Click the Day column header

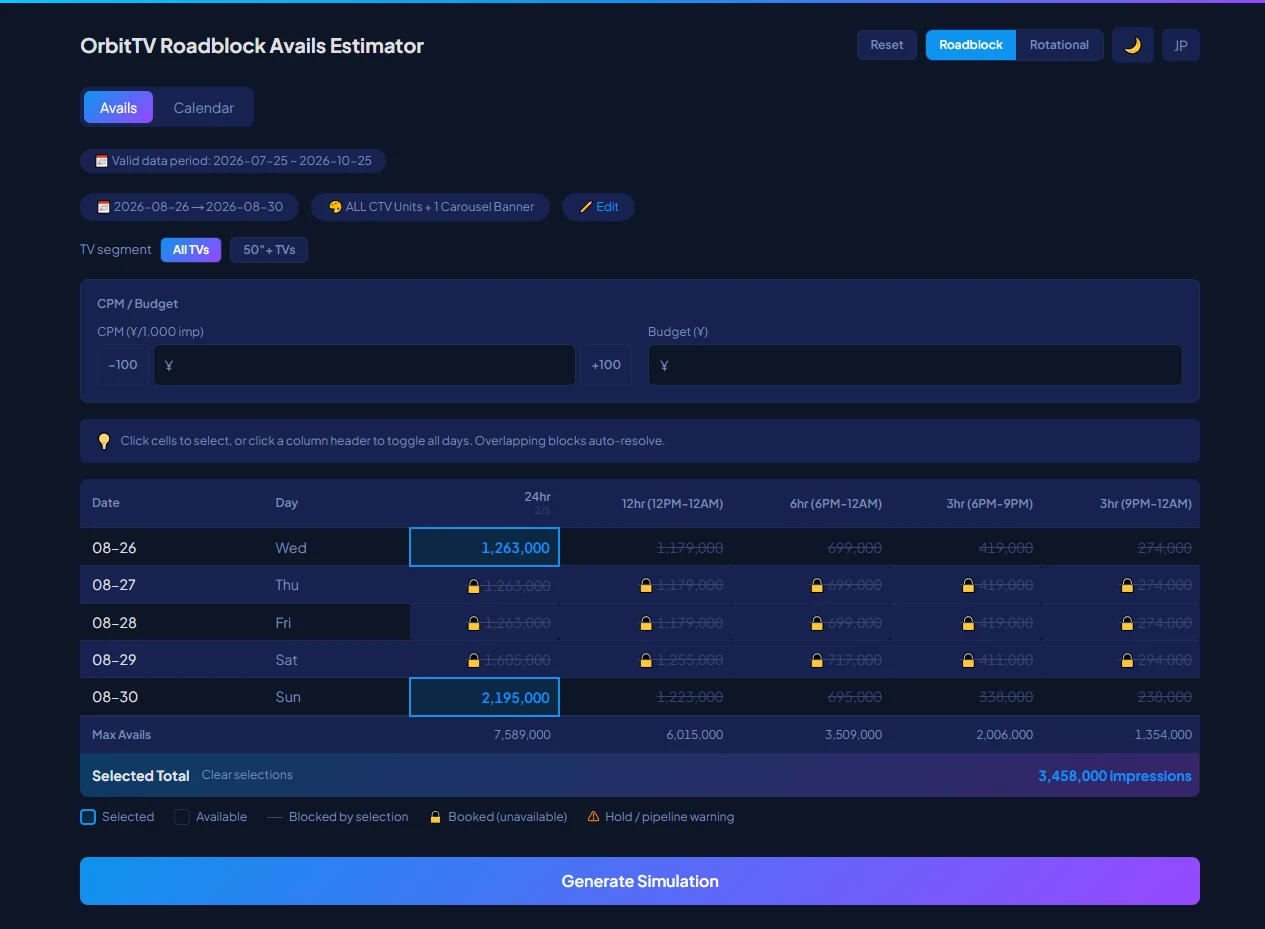click(x=287, y=503)
